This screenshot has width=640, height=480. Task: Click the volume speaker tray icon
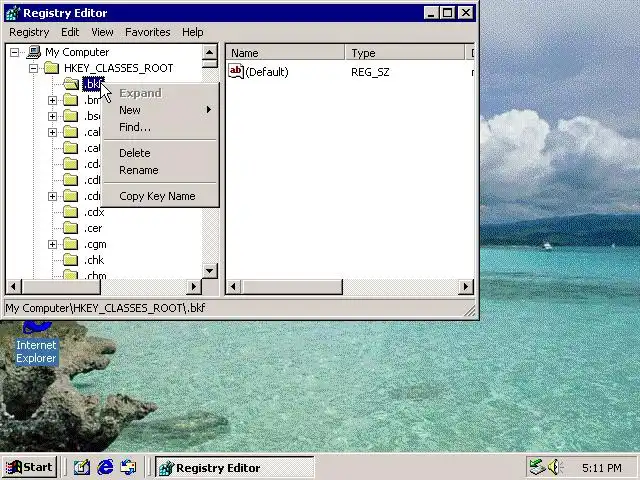pyautogui.click(x=555, y=467)
